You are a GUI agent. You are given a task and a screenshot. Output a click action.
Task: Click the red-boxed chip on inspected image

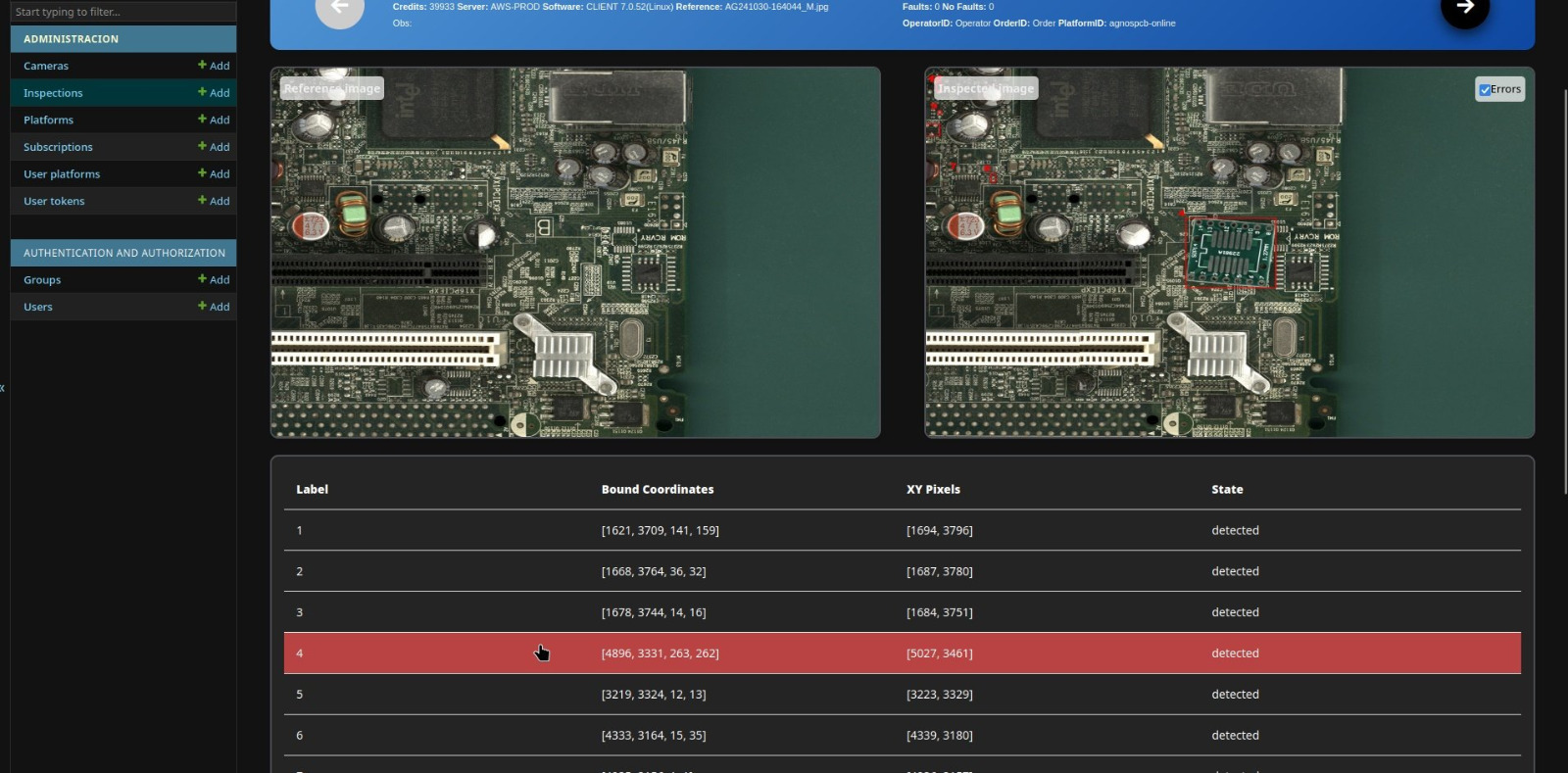tap(1231, 253)
